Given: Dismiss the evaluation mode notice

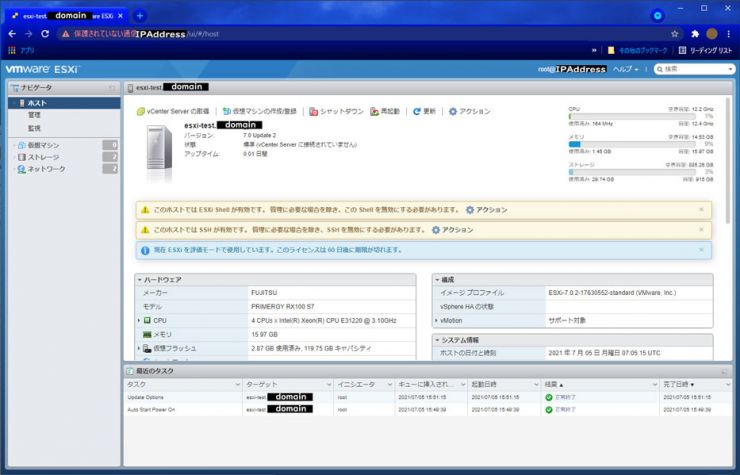Looking at the screenshot, I should pyautogui.click(x=701, y=249).
